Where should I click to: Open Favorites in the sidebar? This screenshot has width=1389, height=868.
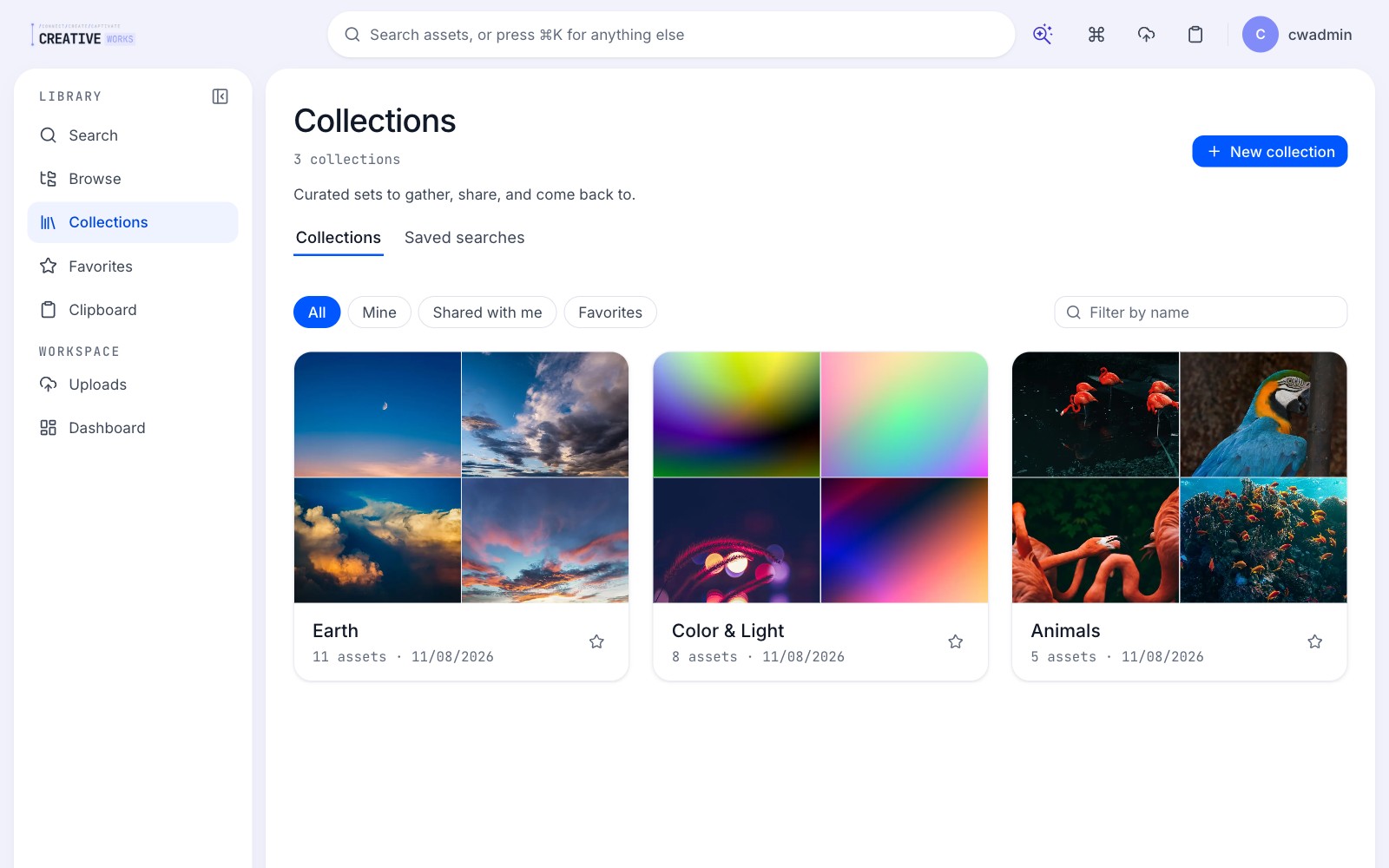click(133, 266)
